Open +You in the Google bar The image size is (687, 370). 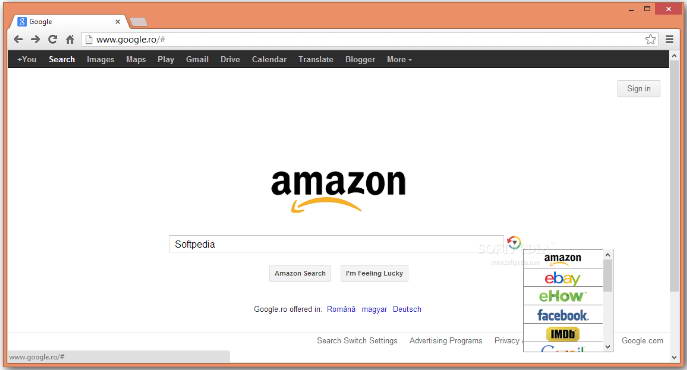pyautogui.click(x=27, y=59)
